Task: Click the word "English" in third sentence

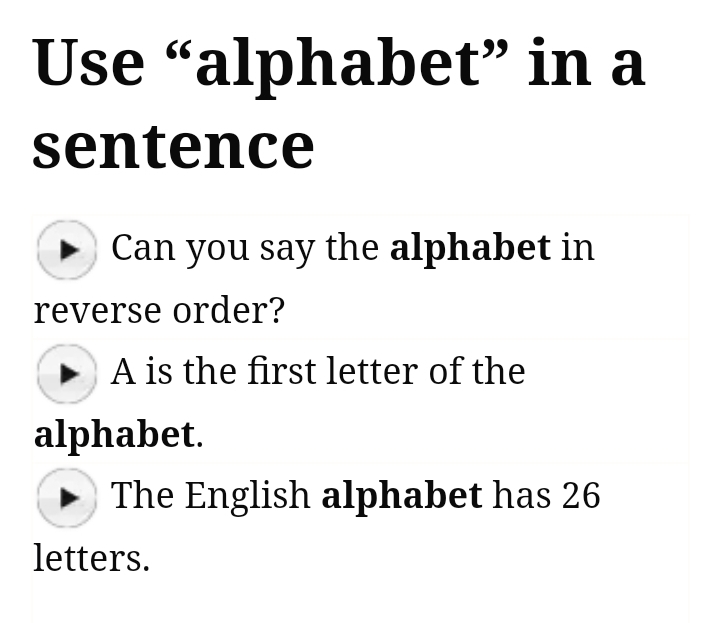Action: [247, 496]
